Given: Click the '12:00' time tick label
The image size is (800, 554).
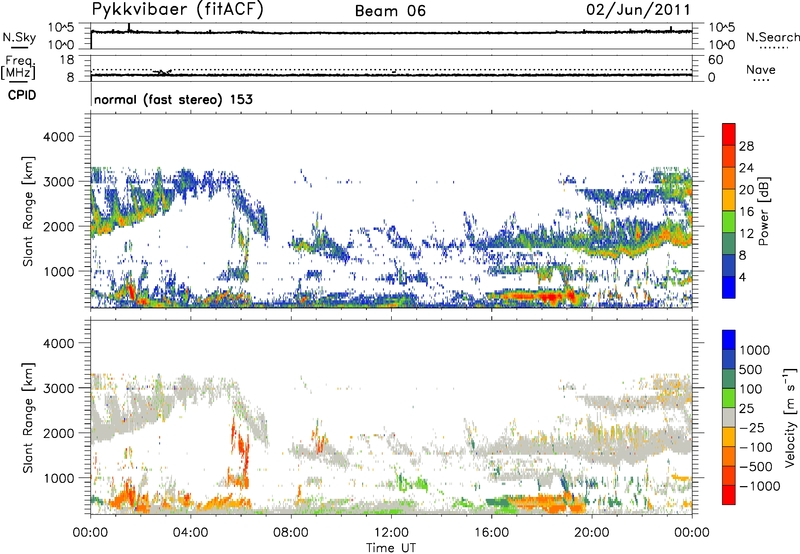Looking at the screenshot, I should (391, 533).
